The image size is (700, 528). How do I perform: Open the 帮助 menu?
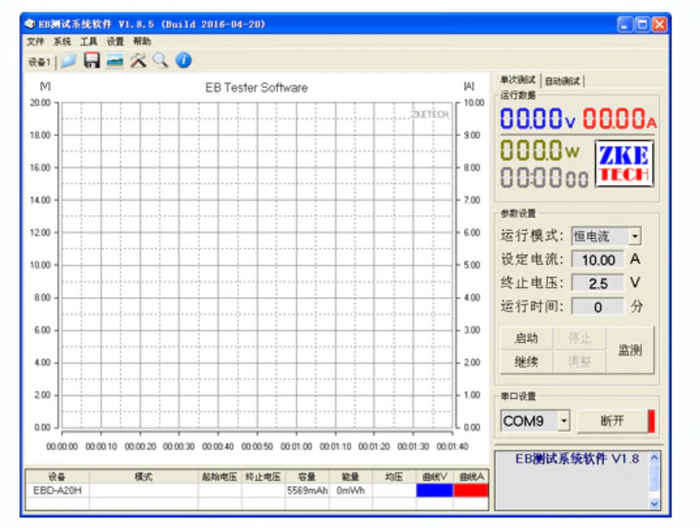[x=142, y=42]
